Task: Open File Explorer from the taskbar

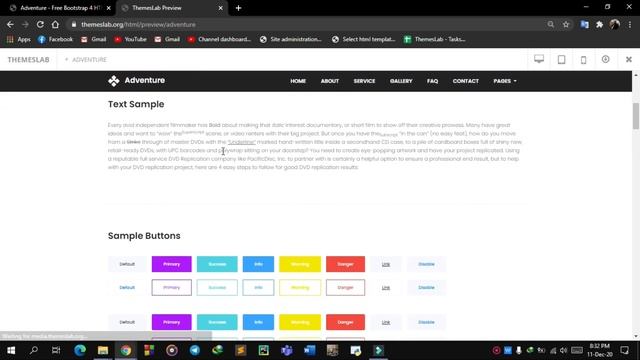Action: click(x=103, y=350)
